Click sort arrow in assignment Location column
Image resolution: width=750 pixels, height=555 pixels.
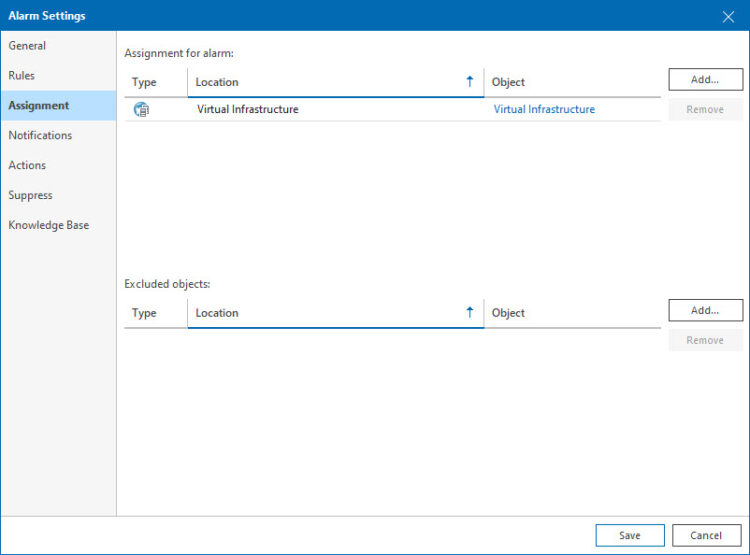[x=470, y=82]
